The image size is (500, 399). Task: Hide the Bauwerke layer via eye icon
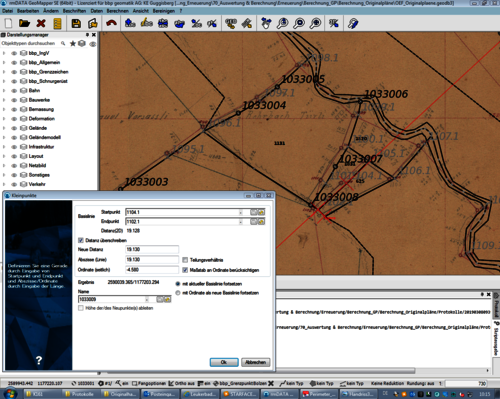pyautogui.click(x=14, y=100)
